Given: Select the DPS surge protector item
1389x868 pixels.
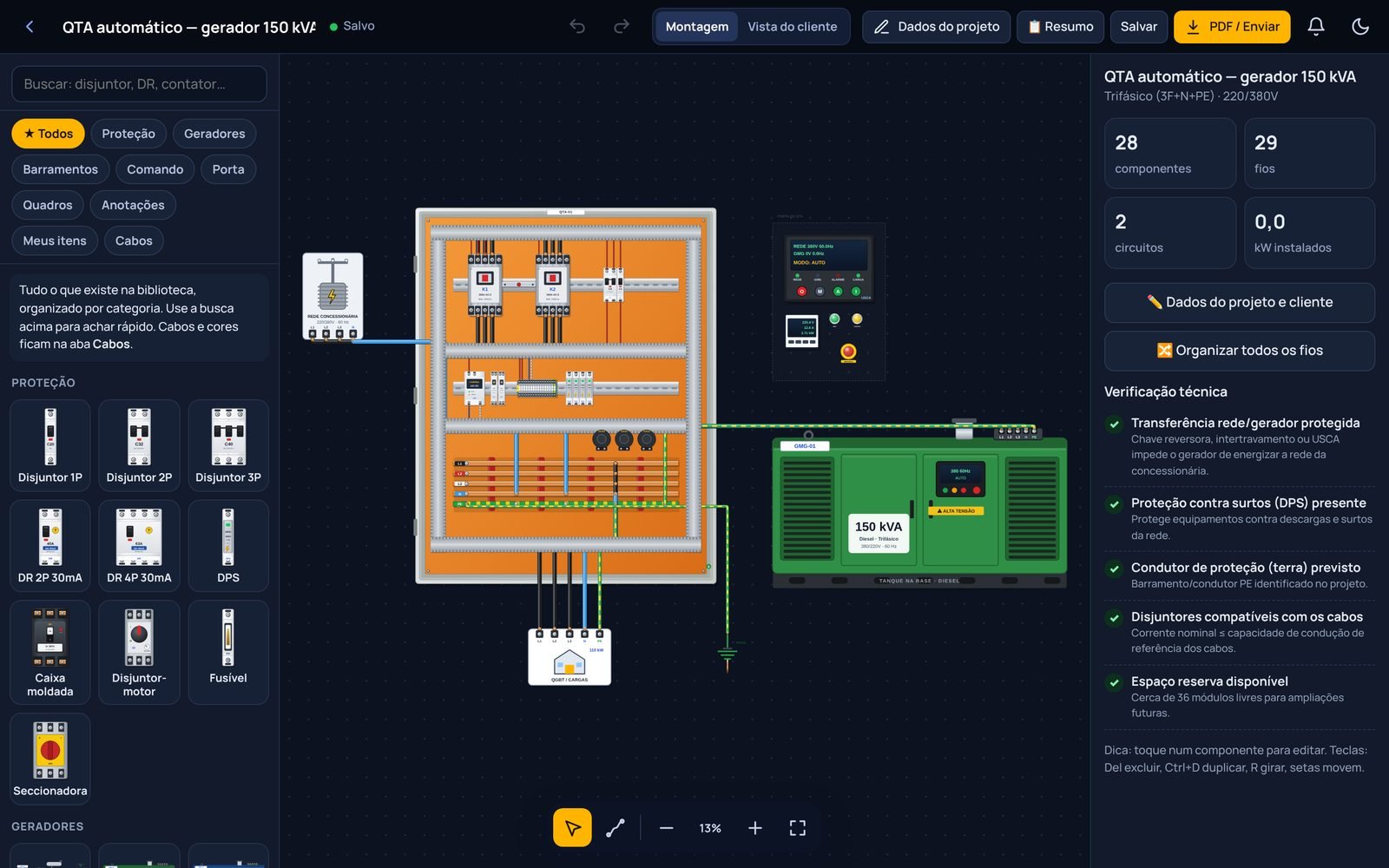Looking at the screenshot, I should 228,546.
